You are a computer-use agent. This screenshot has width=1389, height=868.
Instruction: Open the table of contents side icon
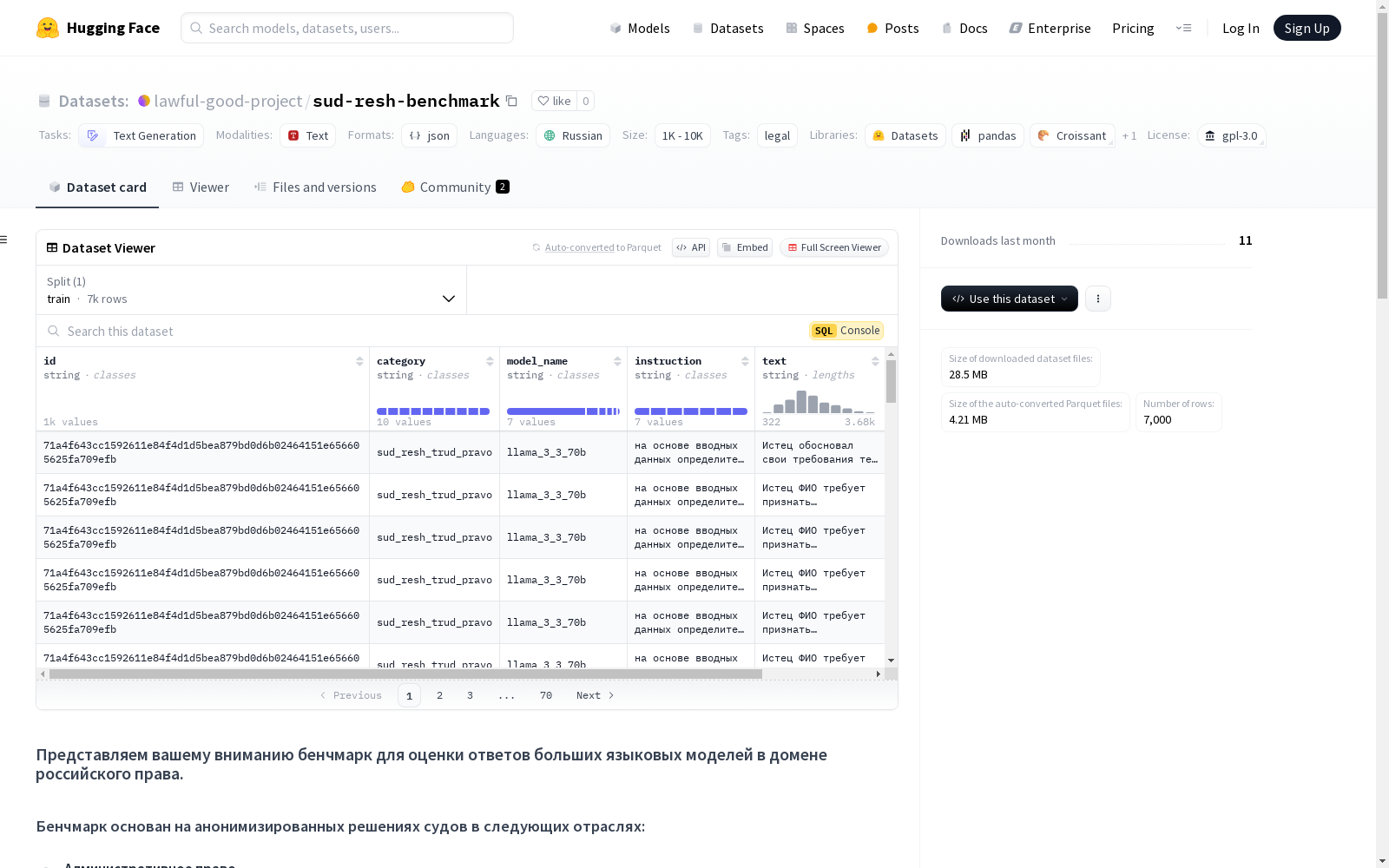(x=4, y=240)
